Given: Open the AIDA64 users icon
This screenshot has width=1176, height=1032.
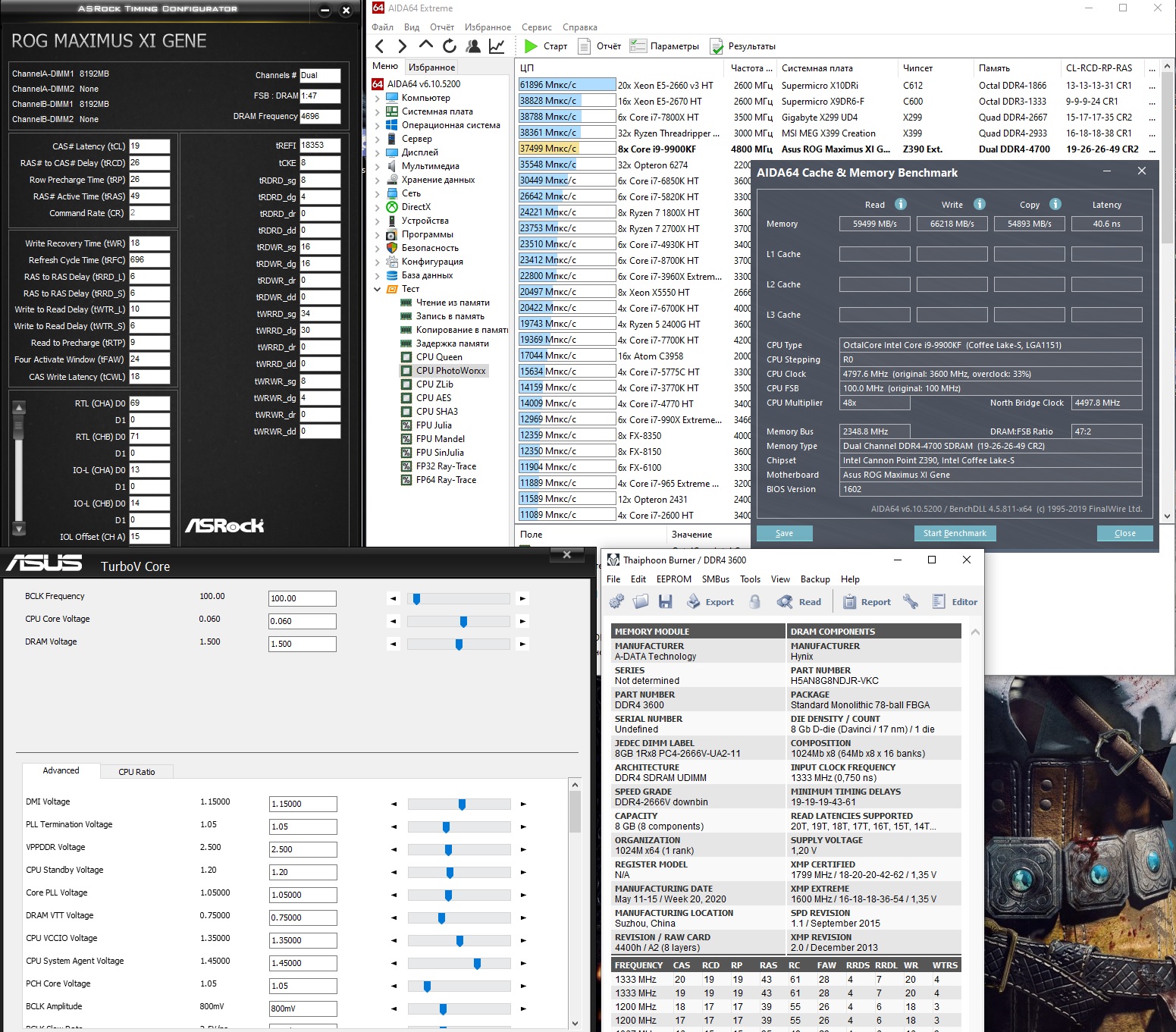Looking at the screenshot, I should coord(473,46).
